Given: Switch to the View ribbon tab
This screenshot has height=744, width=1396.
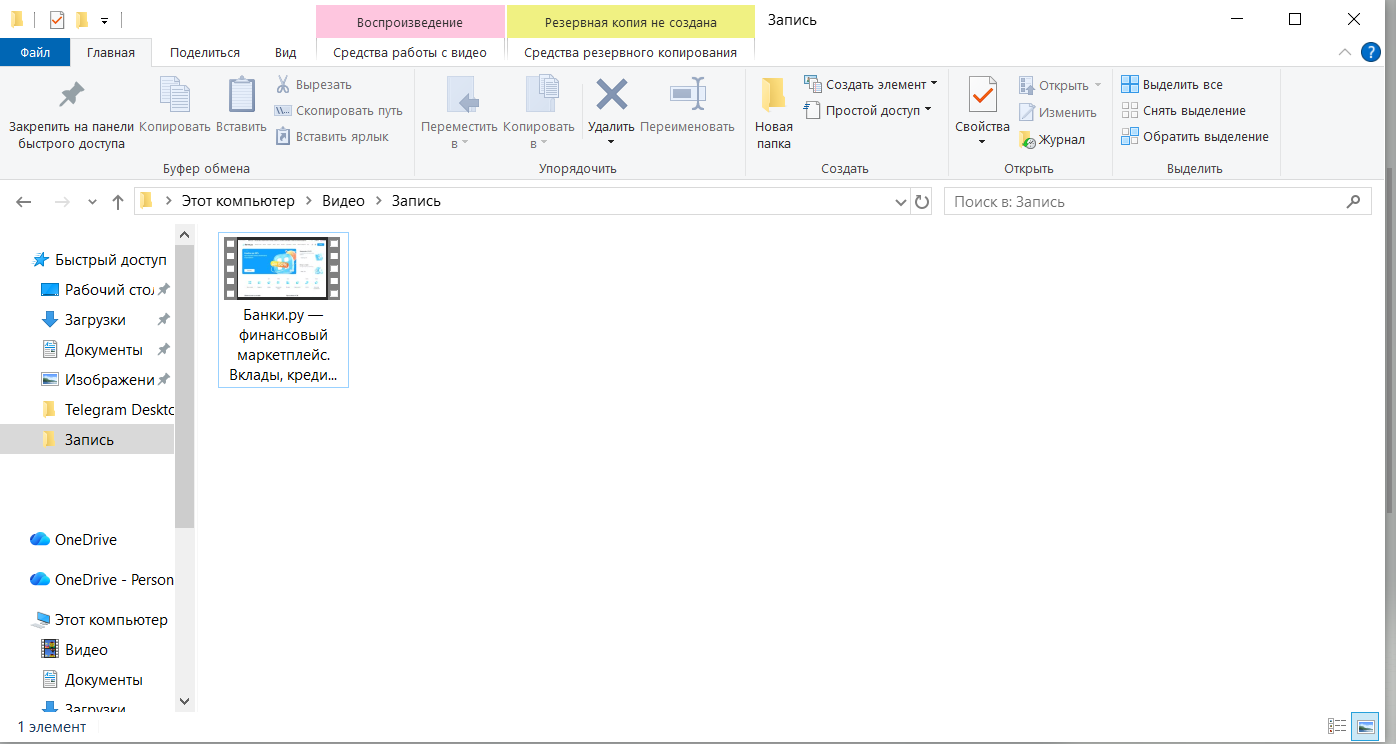Looking at the screenshot, I should coord(285,53).
